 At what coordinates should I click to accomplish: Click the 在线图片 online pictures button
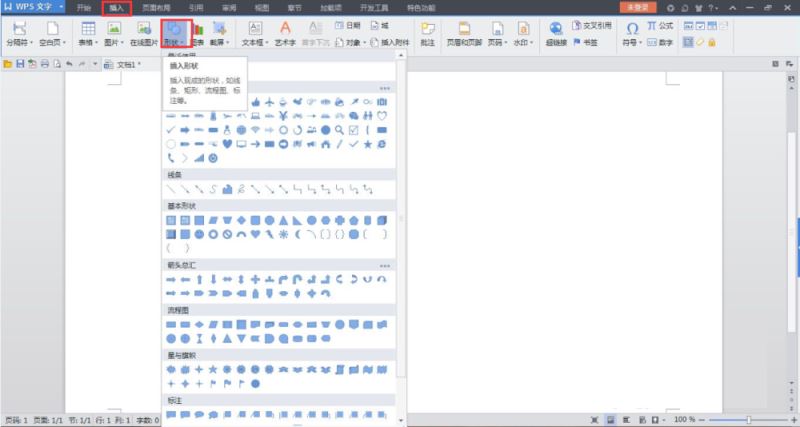coord(144,34)
